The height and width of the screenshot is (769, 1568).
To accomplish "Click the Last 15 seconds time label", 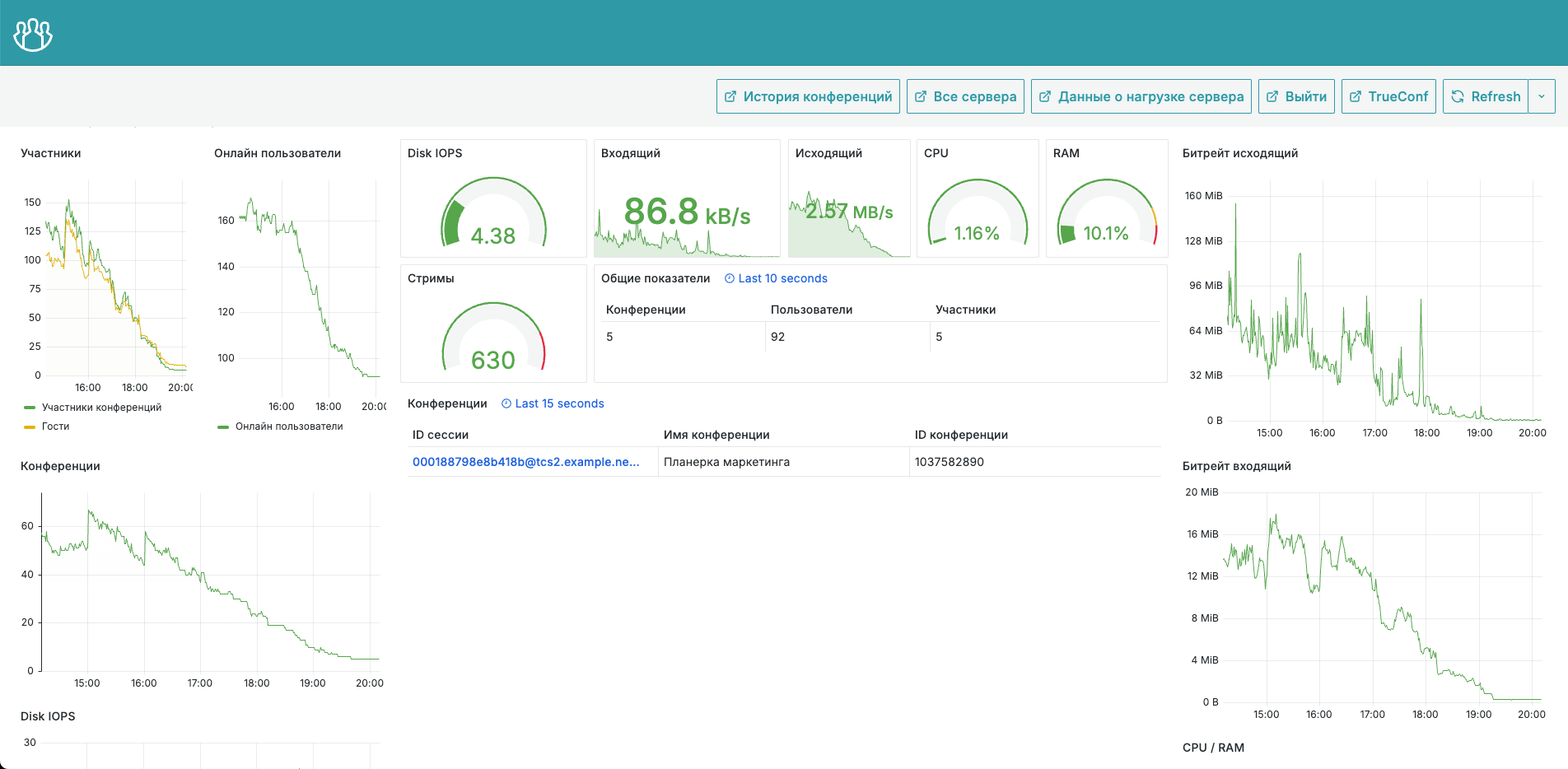I will pos(560,403).
